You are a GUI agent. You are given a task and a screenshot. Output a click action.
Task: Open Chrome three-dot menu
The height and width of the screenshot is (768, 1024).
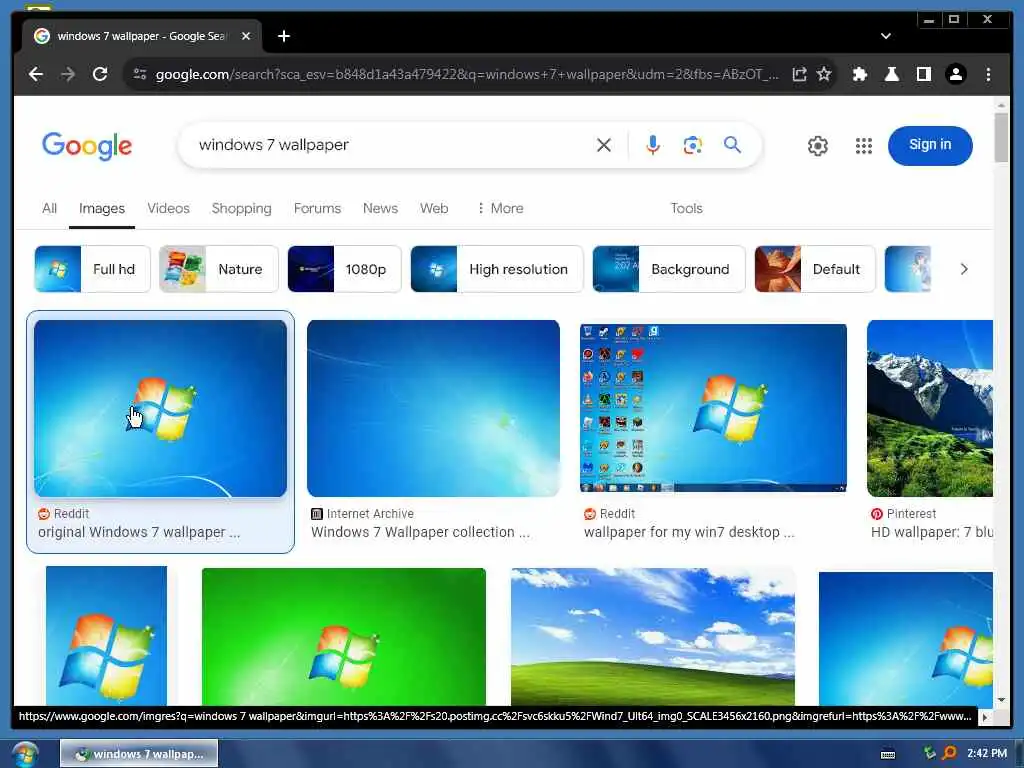[988, 74]
